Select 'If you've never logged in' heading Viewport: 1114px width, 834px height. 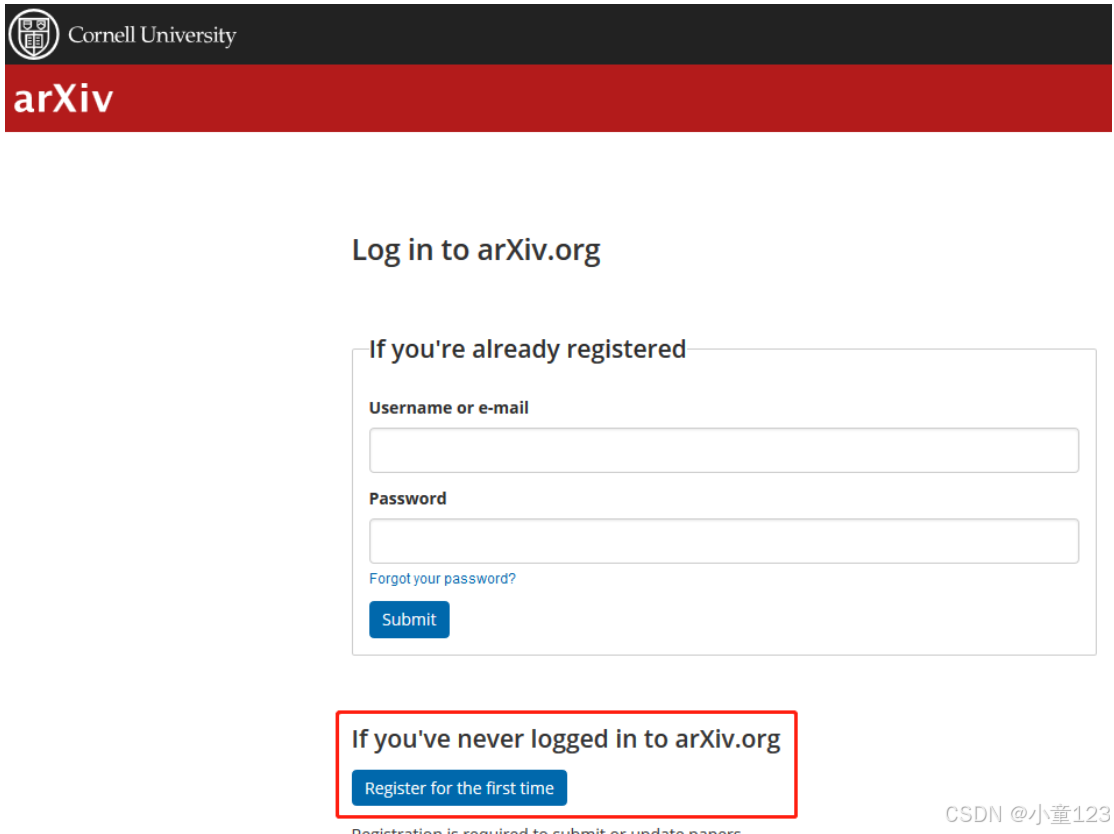[566, 740]
